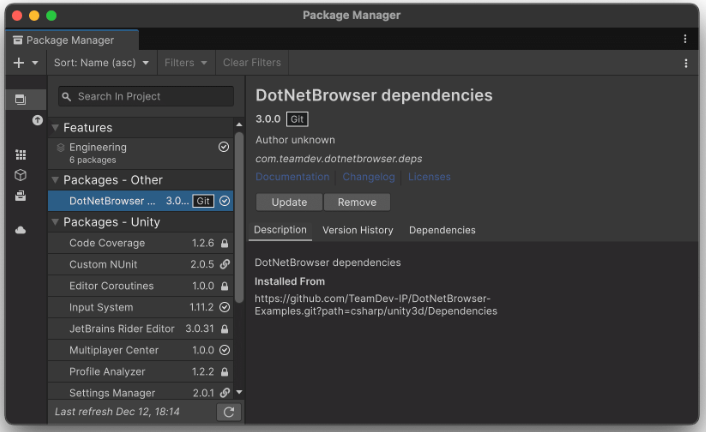Click the Settings Manager link icon
The width and height of the screenshot is (706, 432).
[225, 393]
